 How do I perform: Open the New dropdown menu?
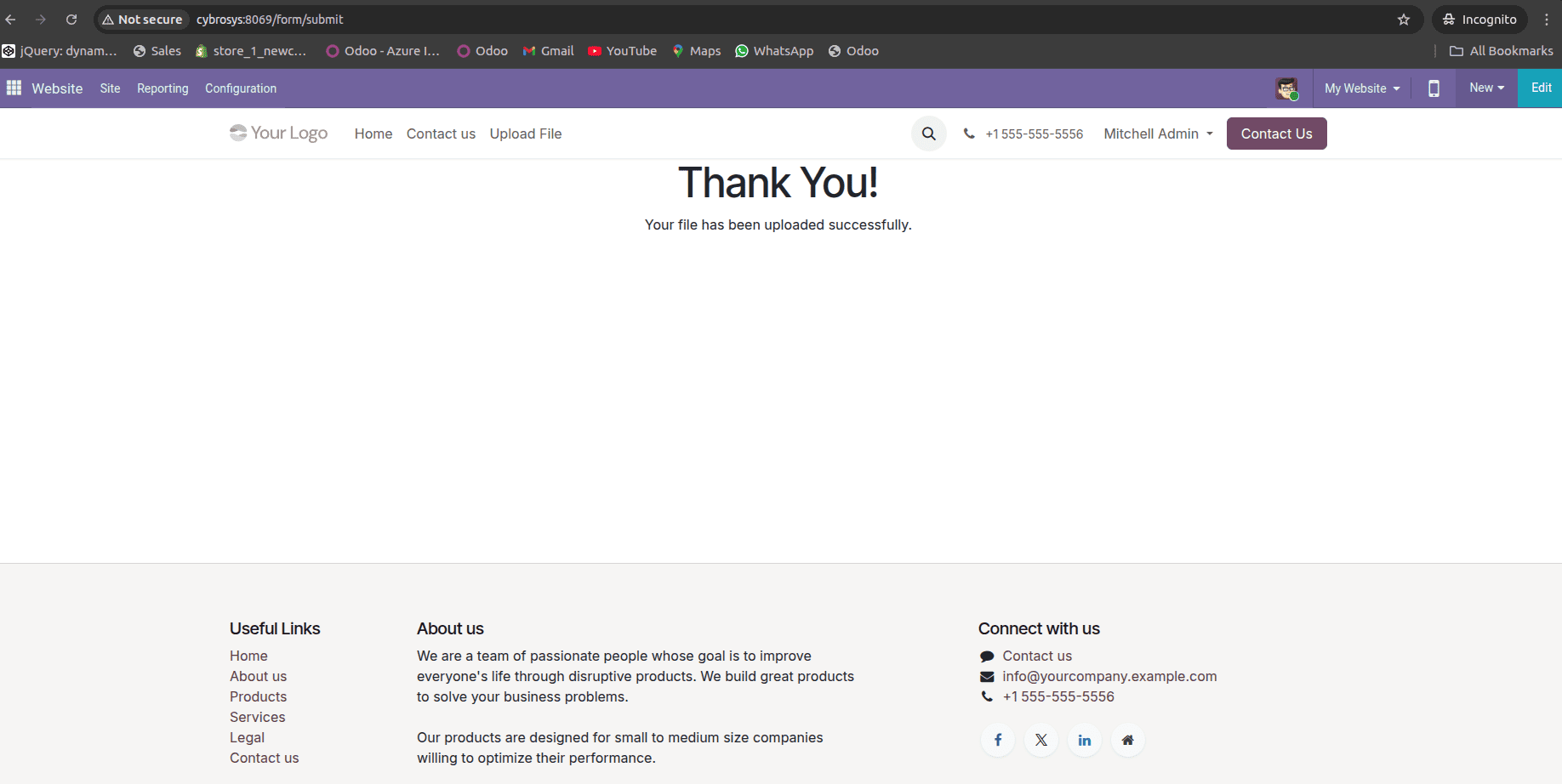click(1485, 88)
